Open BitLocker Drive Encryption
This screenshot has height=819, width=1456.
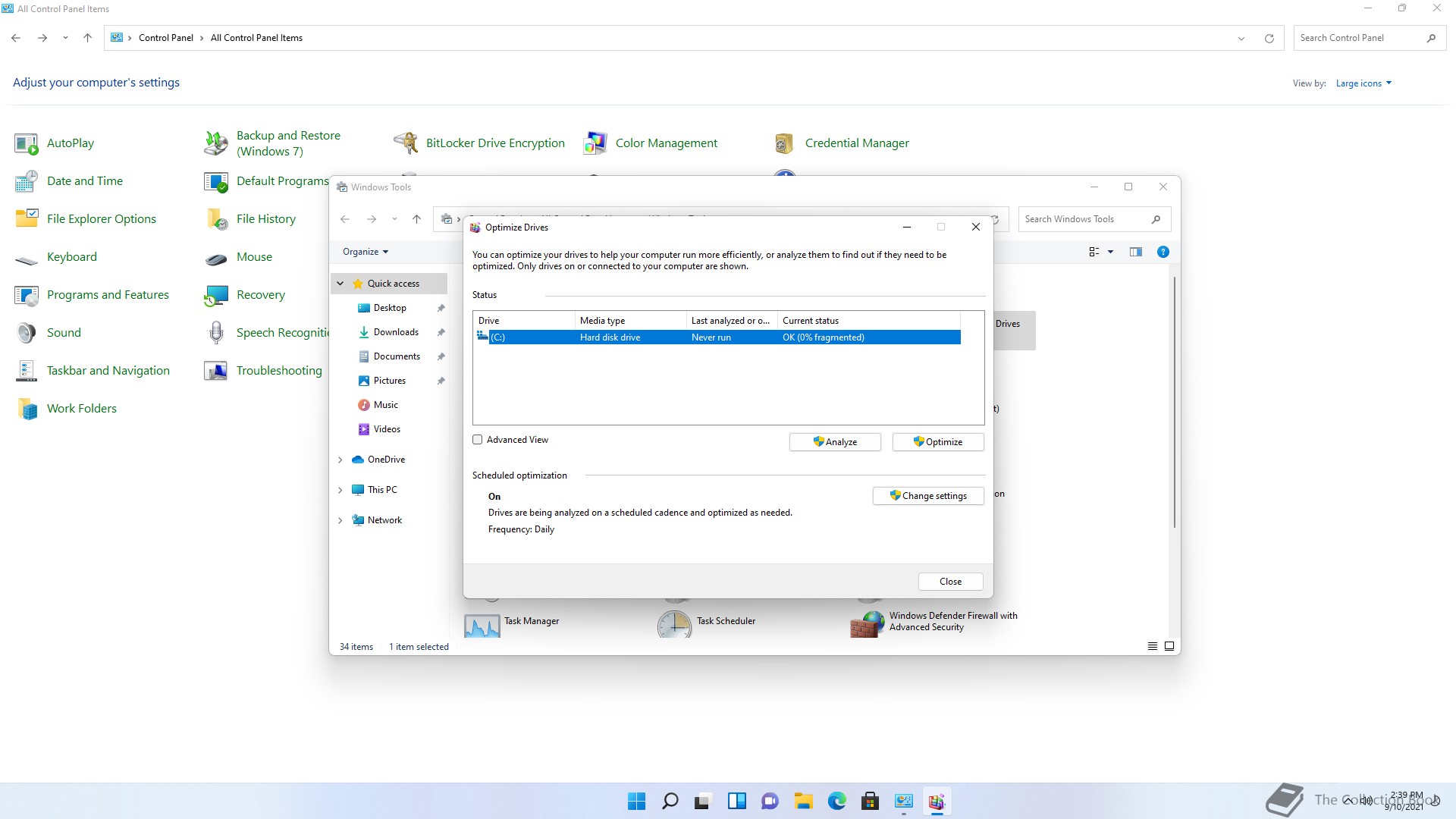479,143
